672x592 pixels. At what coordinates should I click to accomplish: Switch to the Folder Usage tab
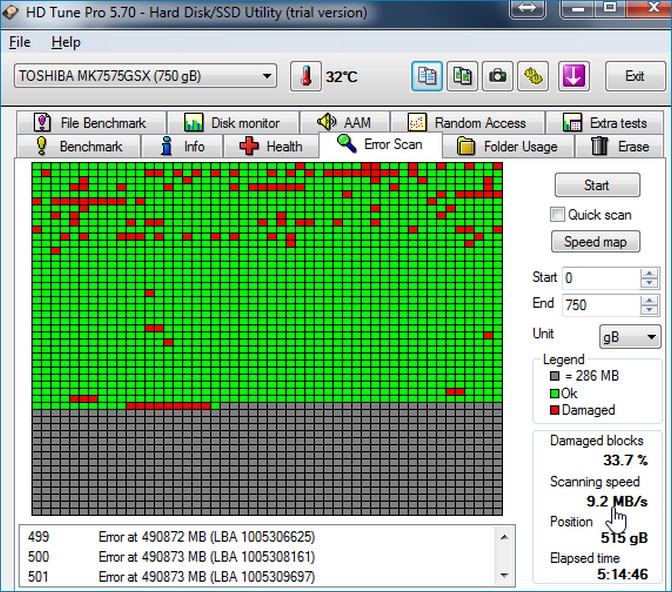[508, 146]
